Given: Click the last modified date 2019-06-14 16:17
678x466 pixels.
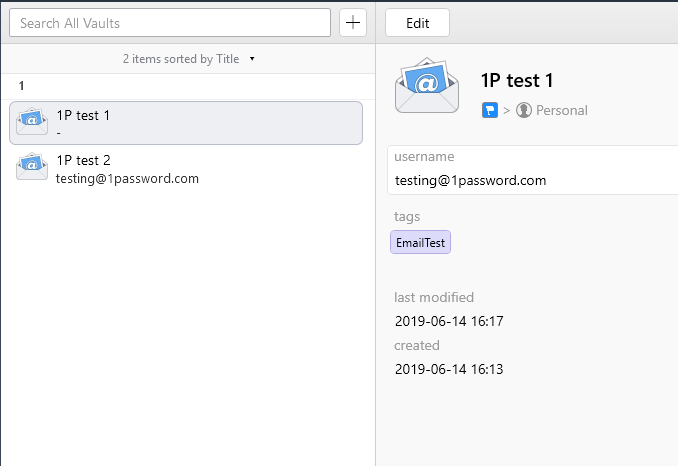Looking at the screenshot, I should pos(449,321).
